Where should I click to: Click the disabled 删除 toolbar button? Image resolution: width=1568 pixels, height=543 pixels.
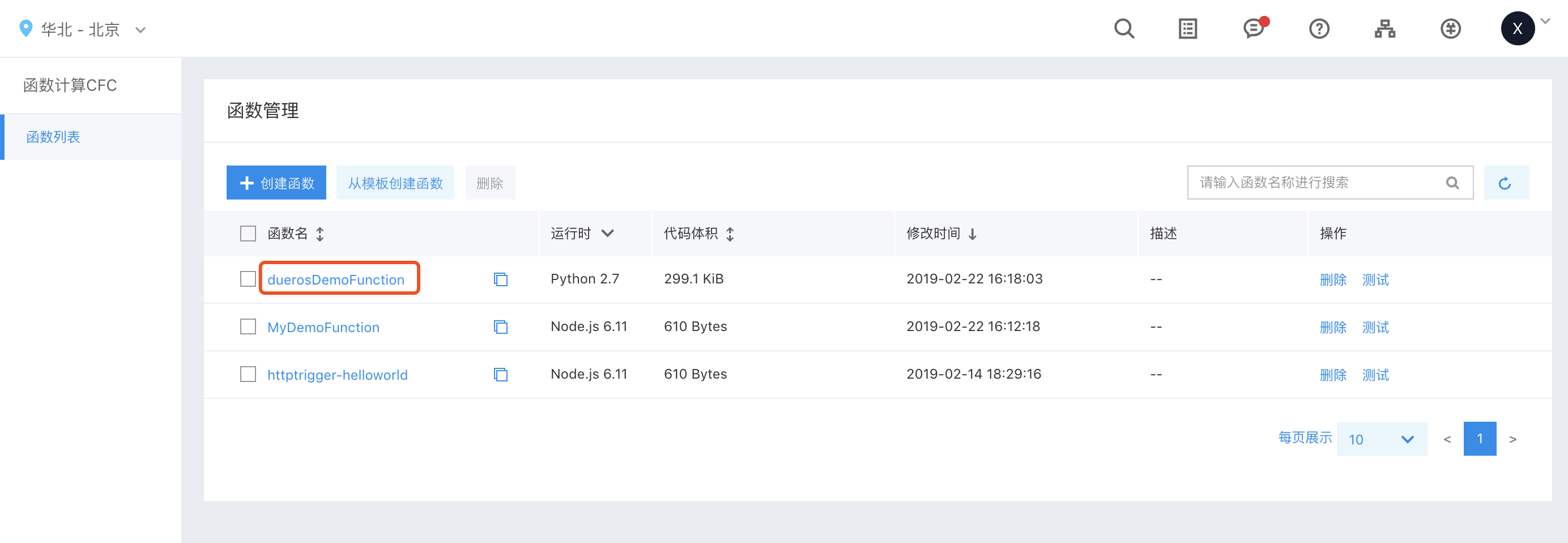(x=490, y=183)
